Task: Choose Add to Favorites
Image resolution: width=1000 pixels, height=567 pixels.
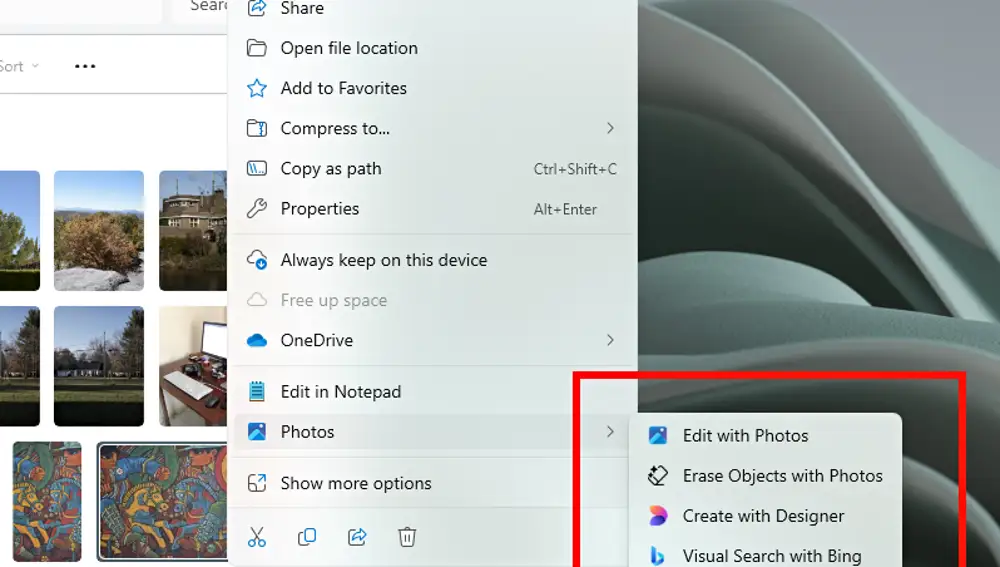Action: coord(432,88)
